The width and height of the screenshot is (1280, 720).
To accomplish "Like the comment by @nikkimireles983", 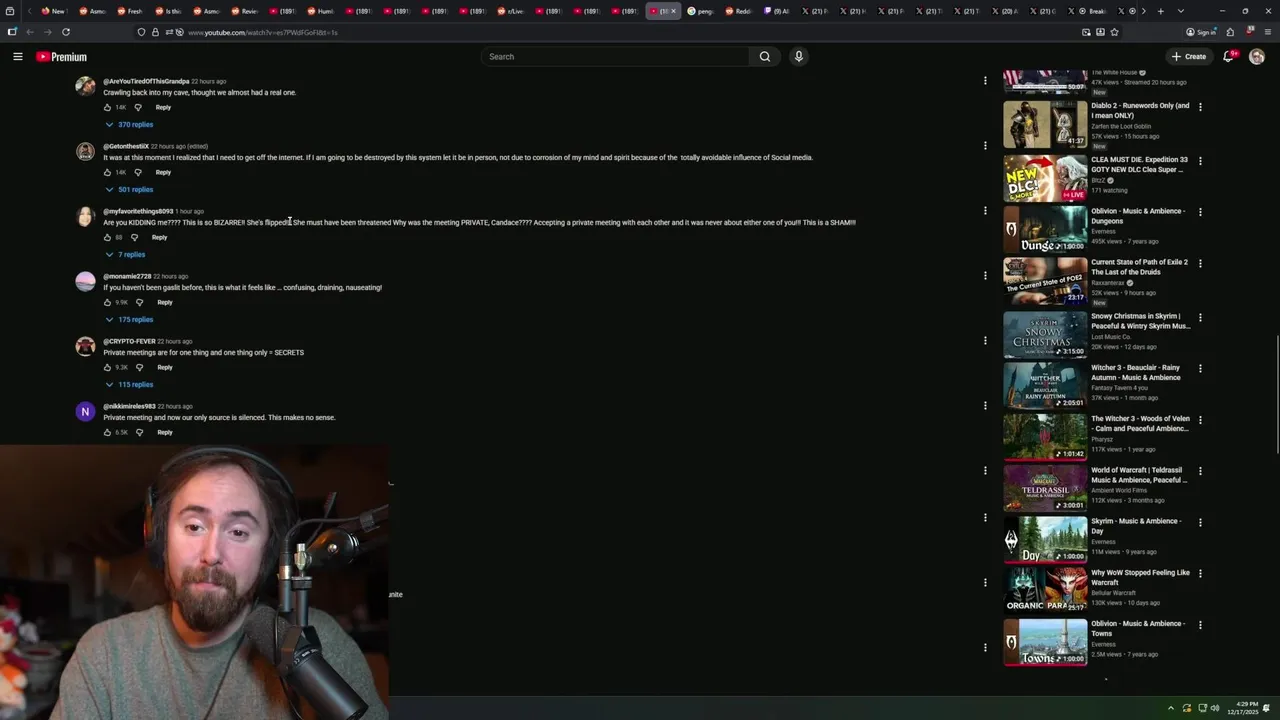I will [108, 432].
